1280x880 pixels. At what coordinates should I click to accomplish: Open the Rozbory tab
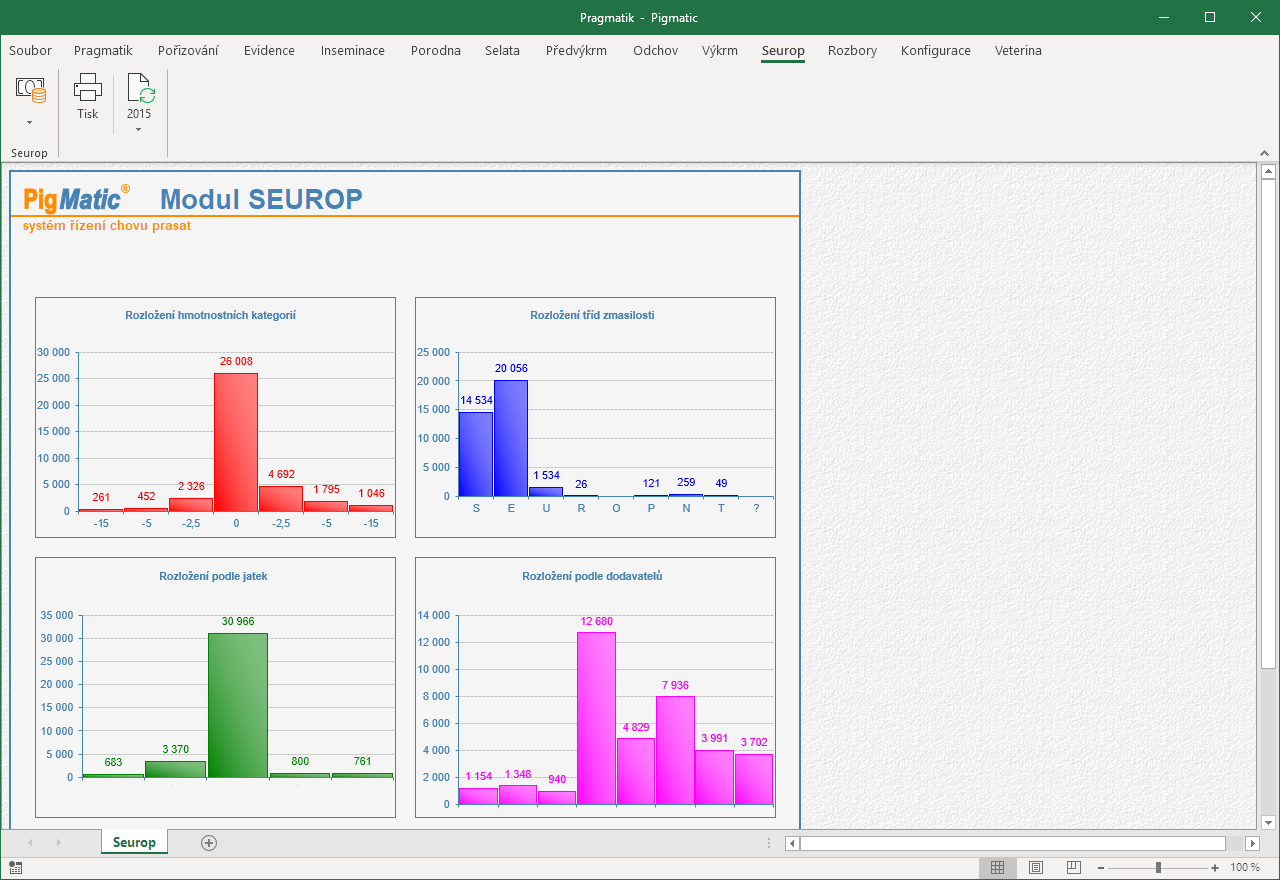tap(852, 51)
